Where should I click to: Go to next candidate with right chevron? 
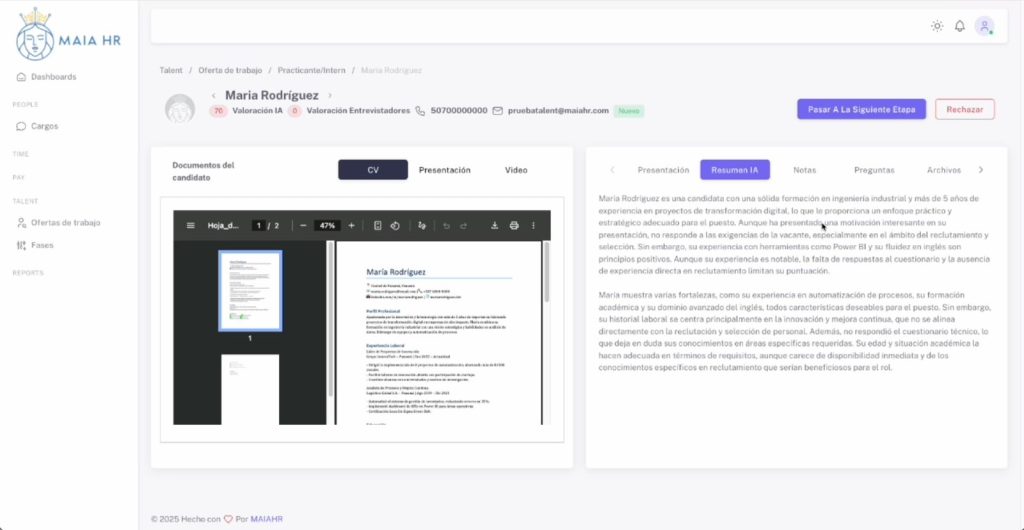(x=330, y=96)
